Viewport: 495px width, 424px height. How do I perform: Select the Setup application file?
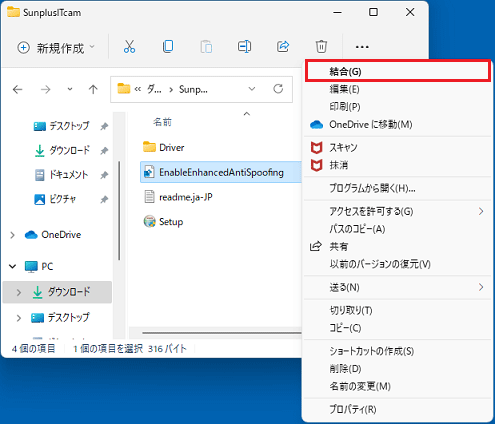pos(163,222)
